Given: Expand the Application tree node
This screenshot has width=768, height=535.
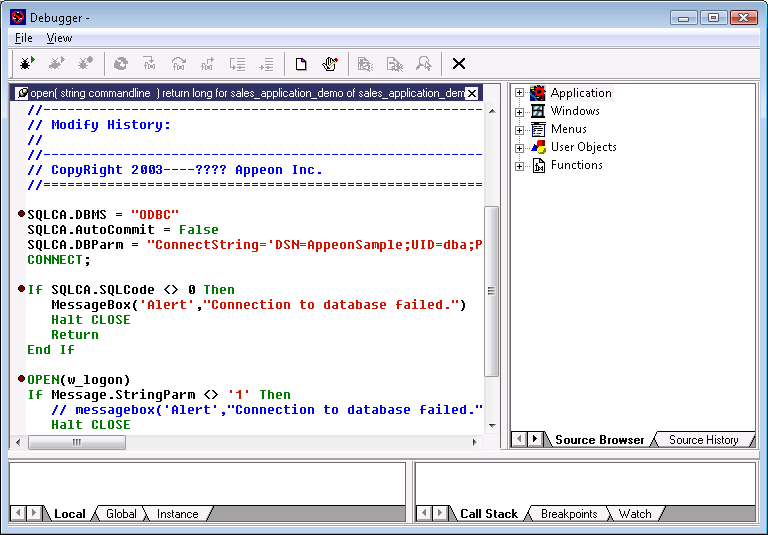Looking at the screenshot, I should 519,93.
